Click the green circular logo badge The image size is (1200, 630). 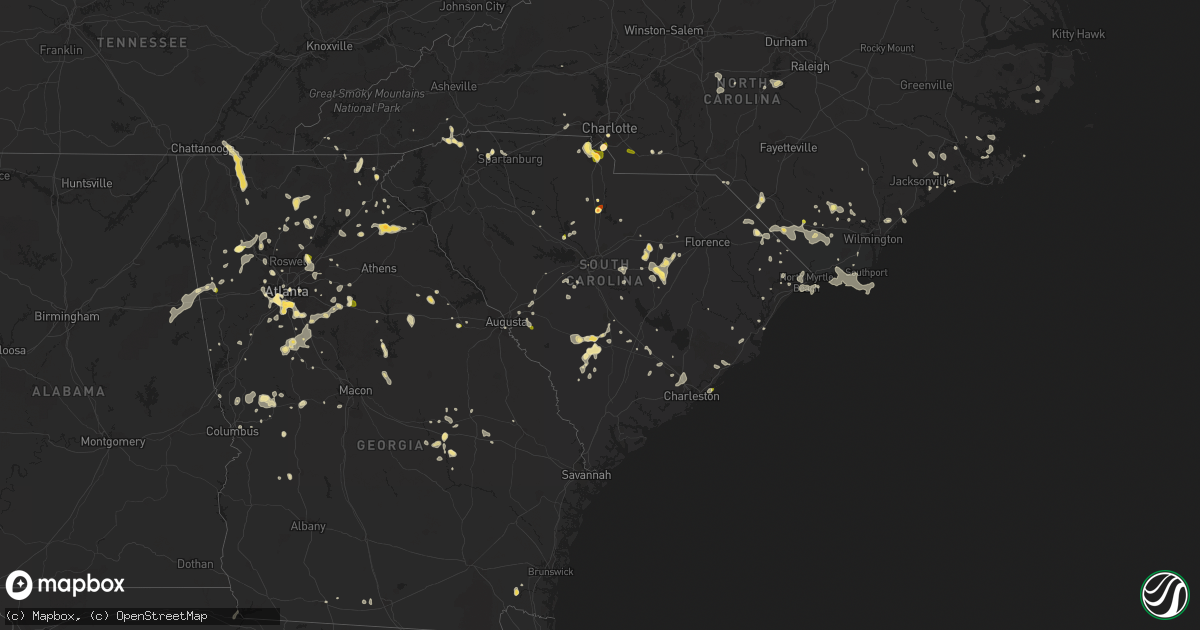coord(1164,594)
